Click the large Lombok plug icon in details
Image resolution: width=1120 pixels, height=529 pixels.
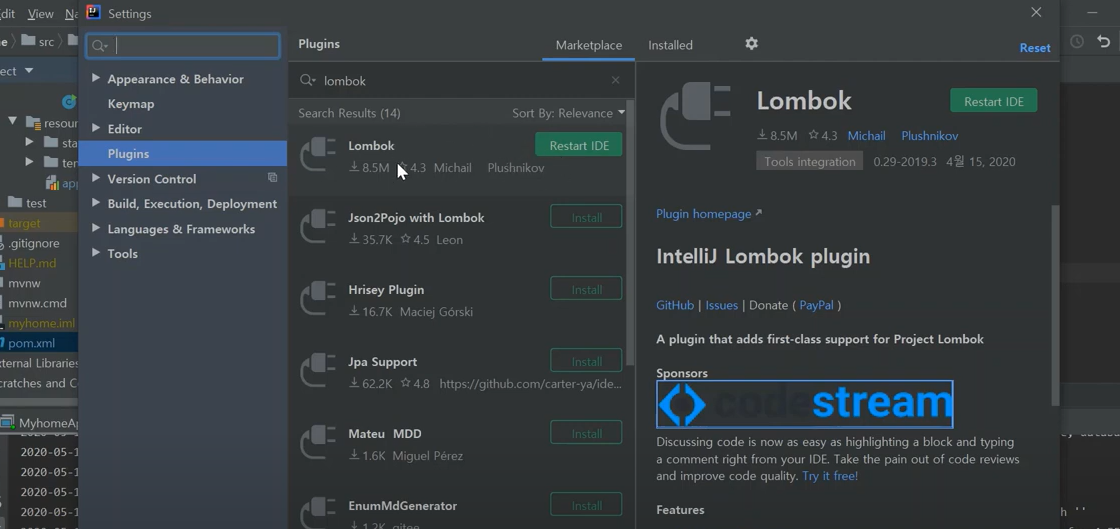[695, 116]
